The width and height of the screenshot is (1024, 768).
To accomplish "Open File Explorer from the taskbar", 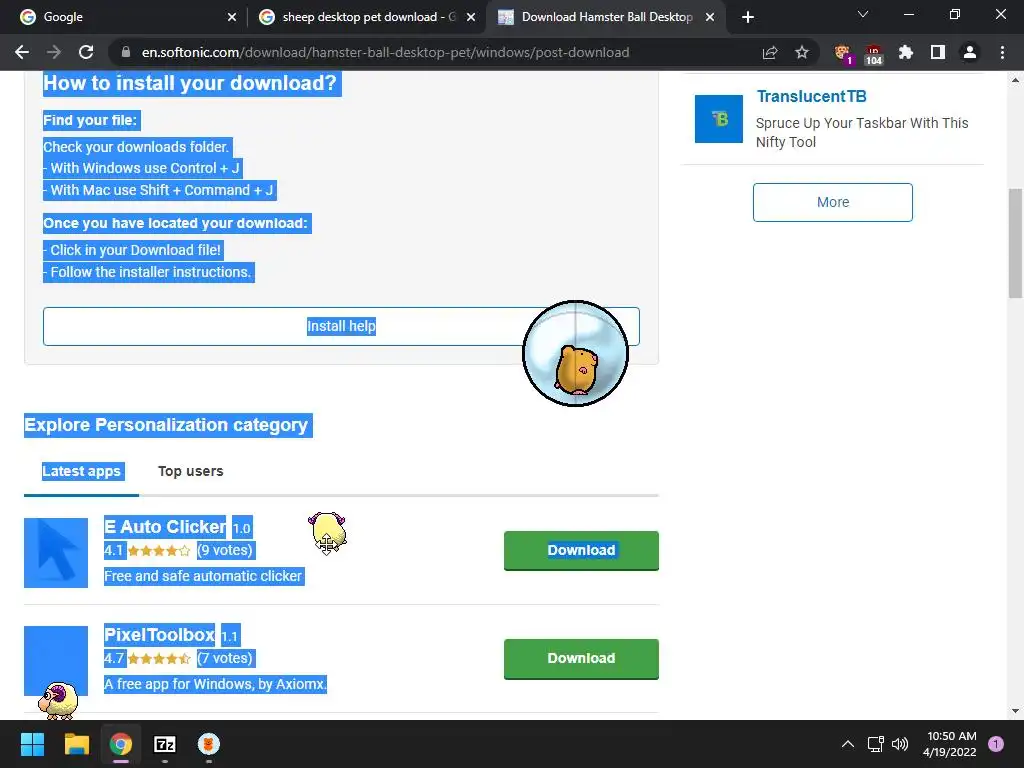I will (76, 744).
